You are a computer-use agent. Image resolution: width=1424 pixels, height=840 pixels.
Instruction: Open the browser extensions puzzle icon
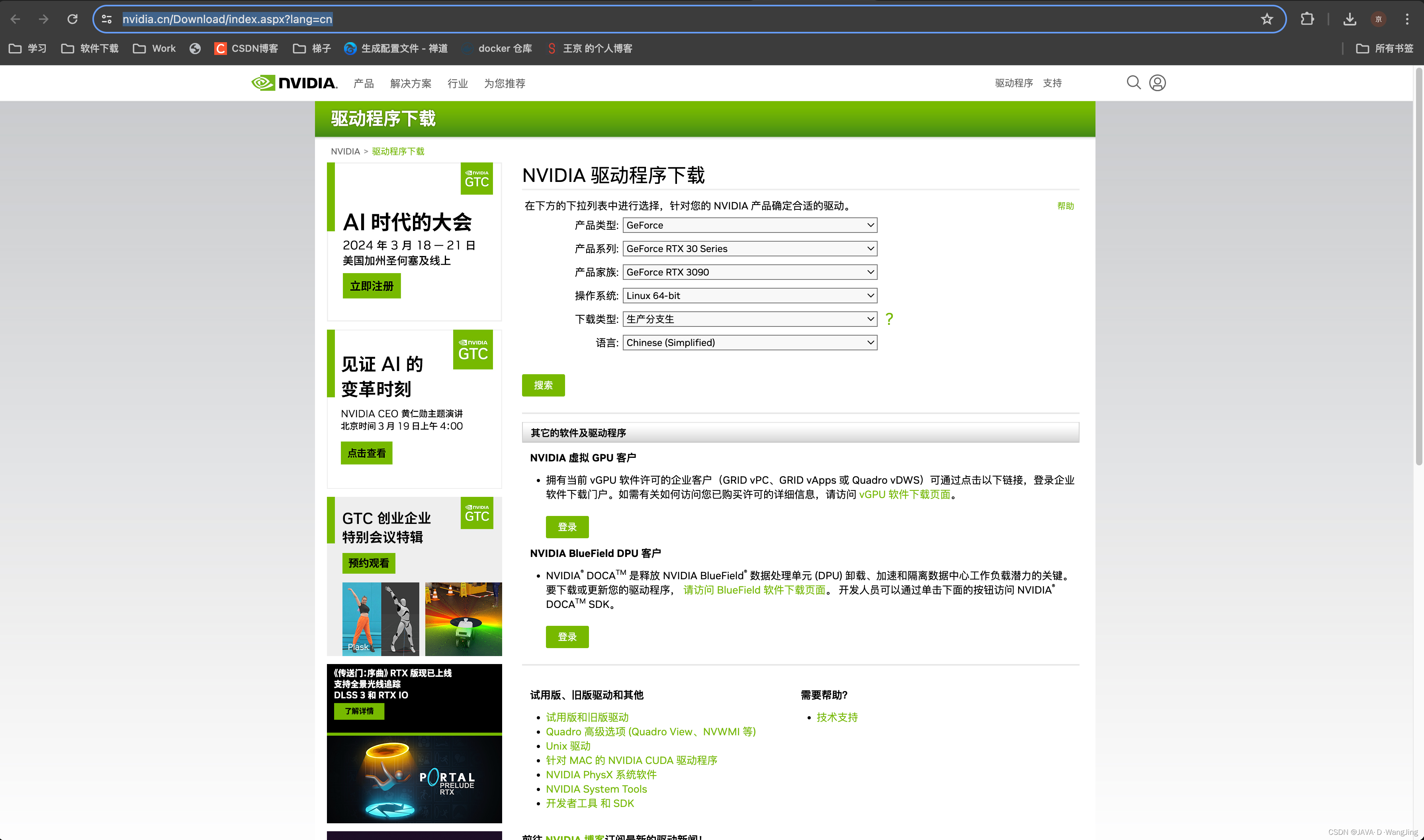(x=1307, y=19)
